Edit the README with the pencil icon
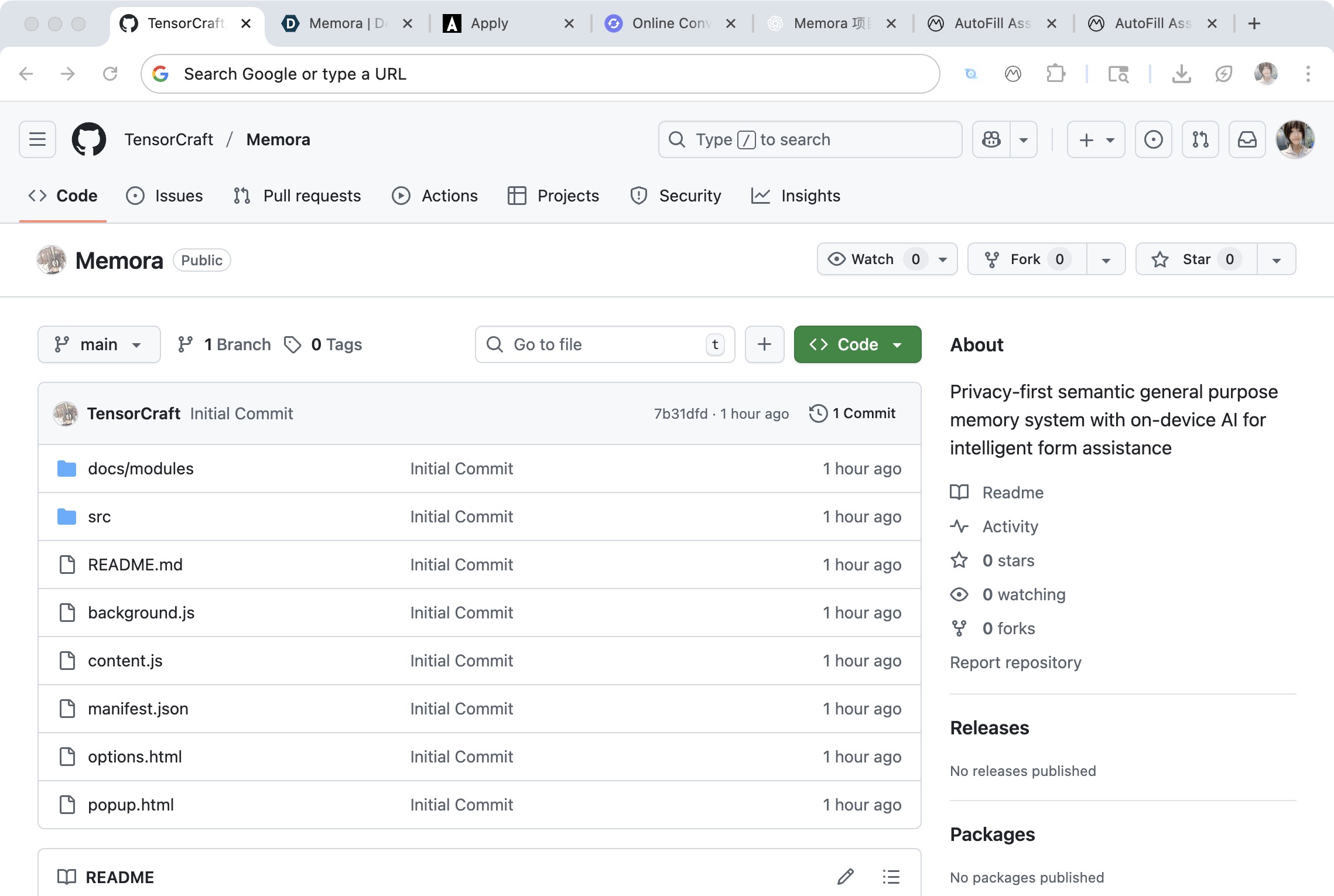1334x896 pixels. tap(845, 877)
